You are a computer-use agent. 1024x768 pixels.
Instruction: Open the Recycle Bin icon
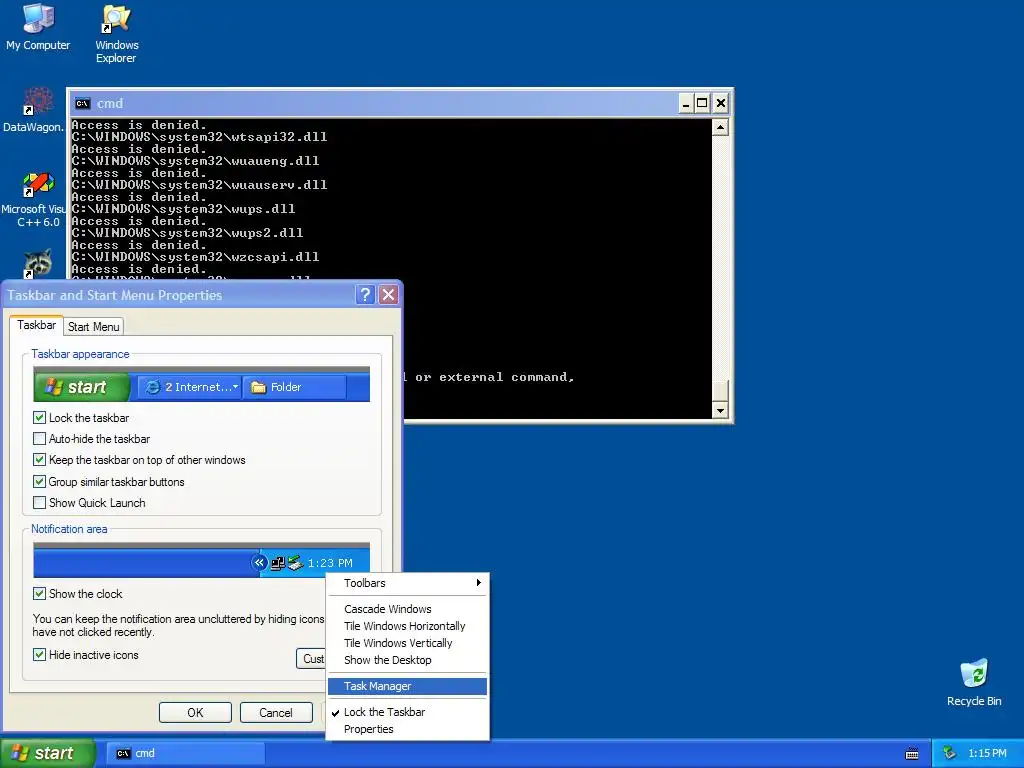[x=974, y=682]
